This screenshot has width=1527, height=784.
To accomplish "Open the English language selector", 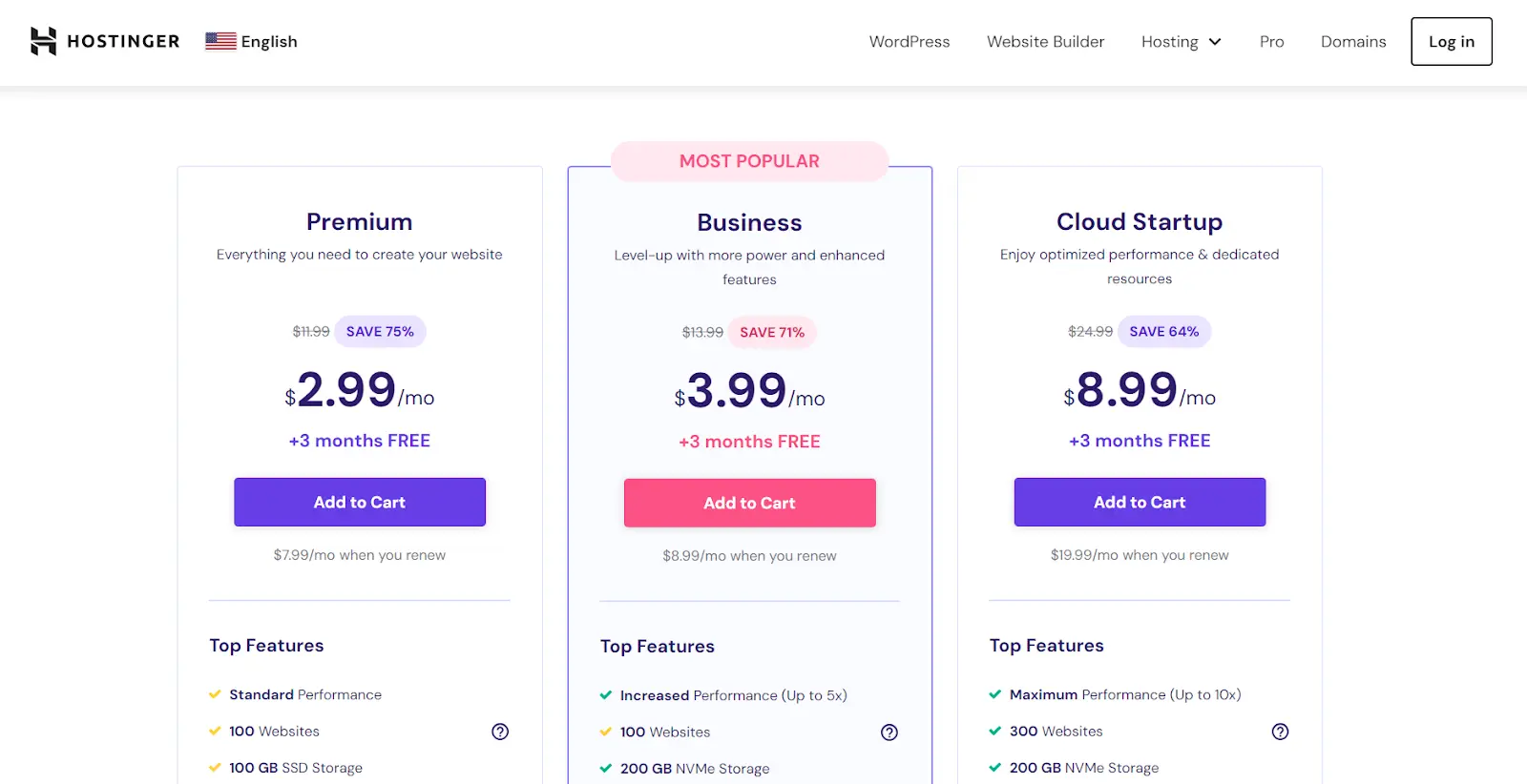I will (251, 41).
